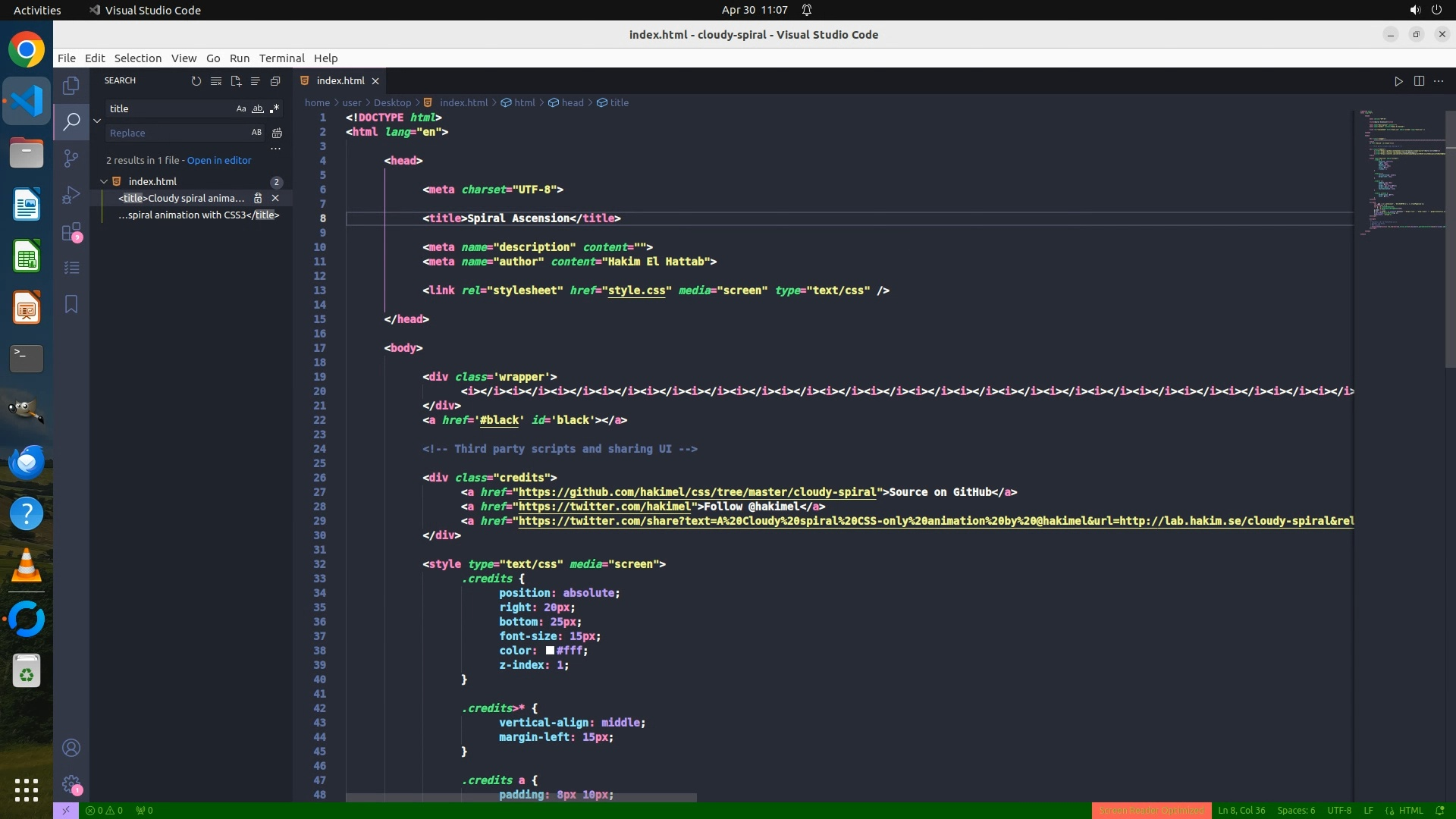The width and height of the screenshot is (1456, 819).
Task: Click the Replace All icon
Action: pos(278,133)
